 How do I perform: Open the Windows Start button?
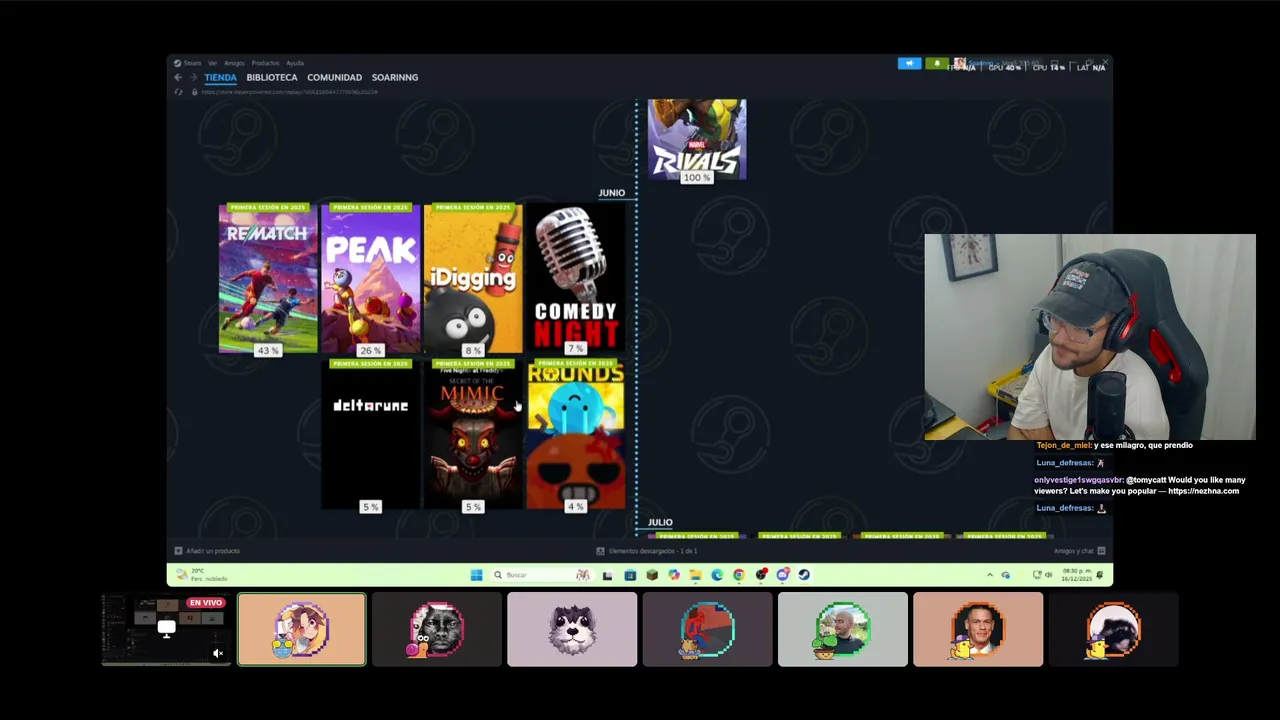click(476, 575)
